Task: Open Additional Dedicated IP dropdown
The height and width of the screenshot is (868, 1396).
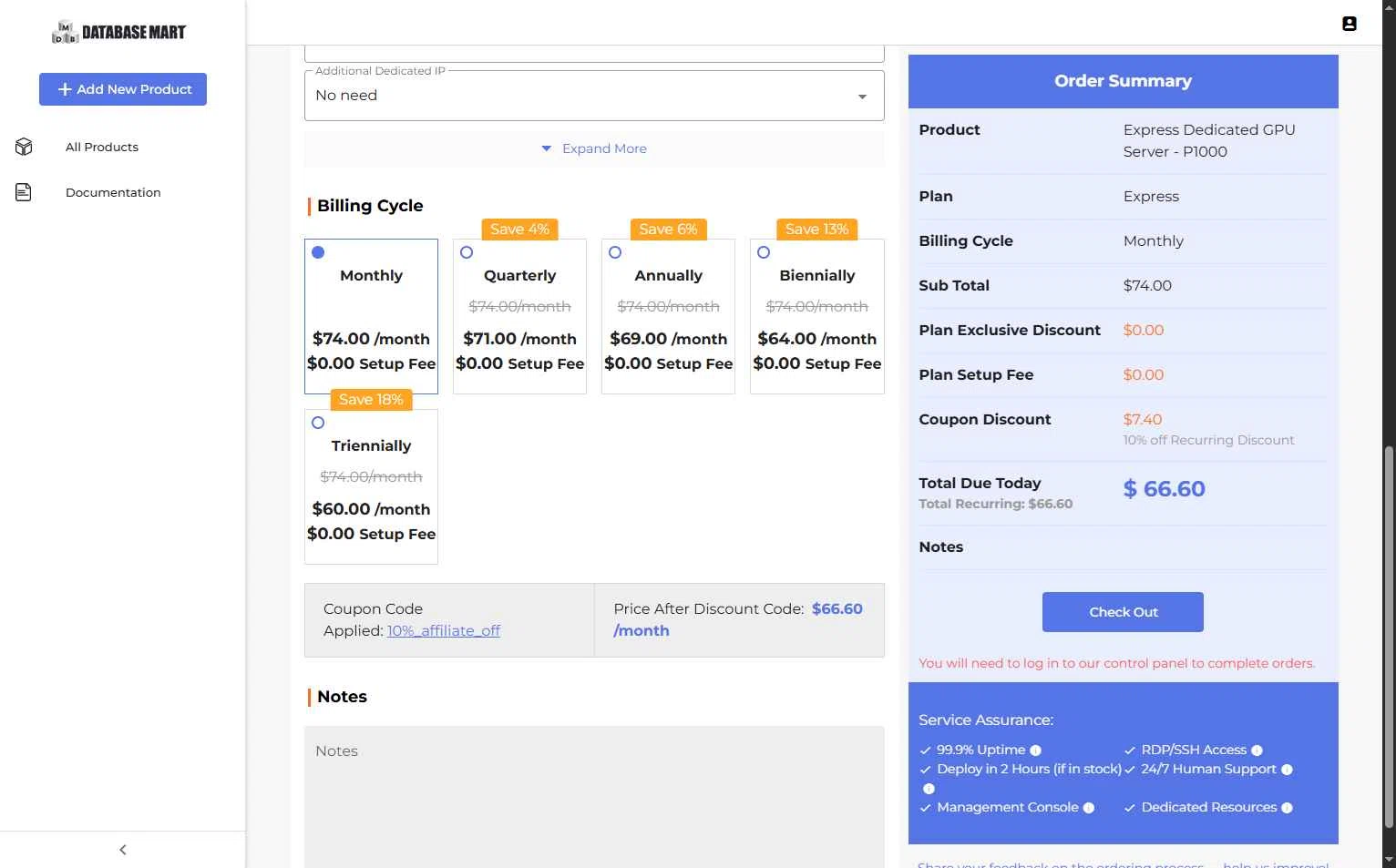Action: click(x=594, y=96)
